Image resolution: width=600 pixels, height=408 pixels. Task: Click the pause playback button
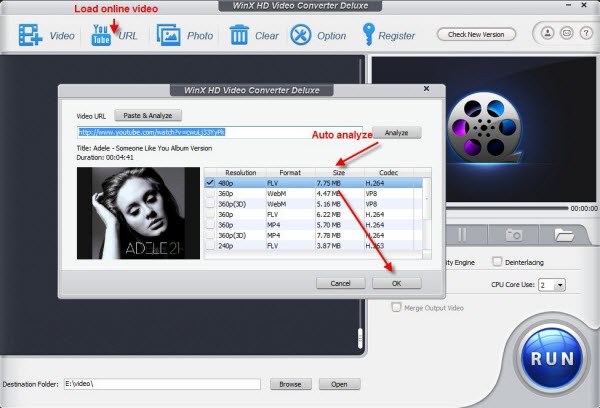(462, 235)
